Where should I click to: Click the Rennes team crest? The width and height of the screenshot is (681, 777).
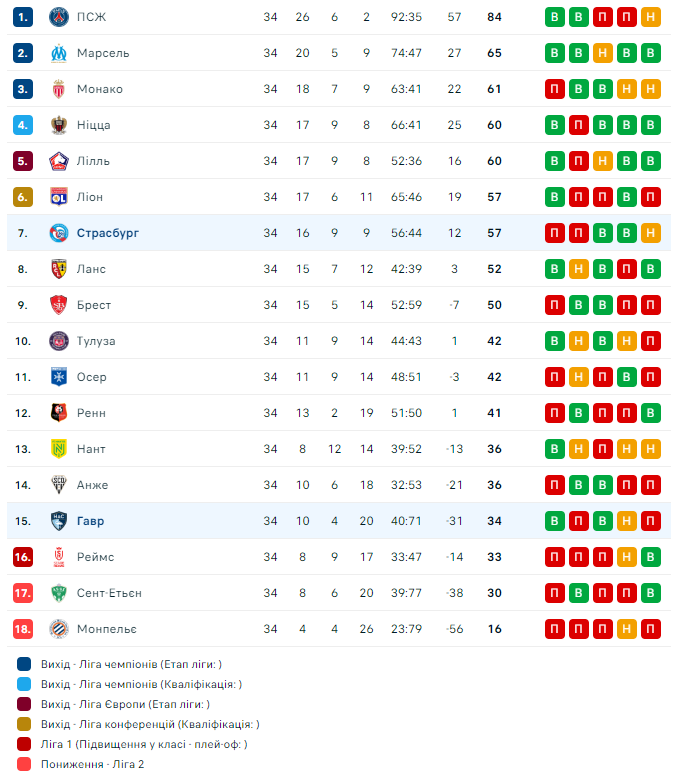coord(59,413)
